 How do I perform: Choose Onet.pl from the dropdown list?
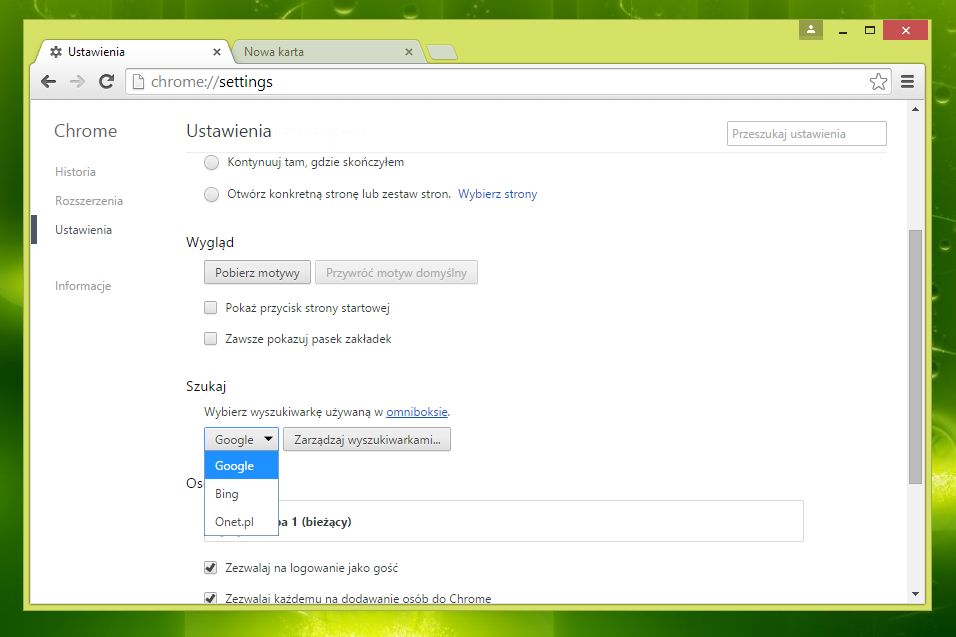pos(241,522)
